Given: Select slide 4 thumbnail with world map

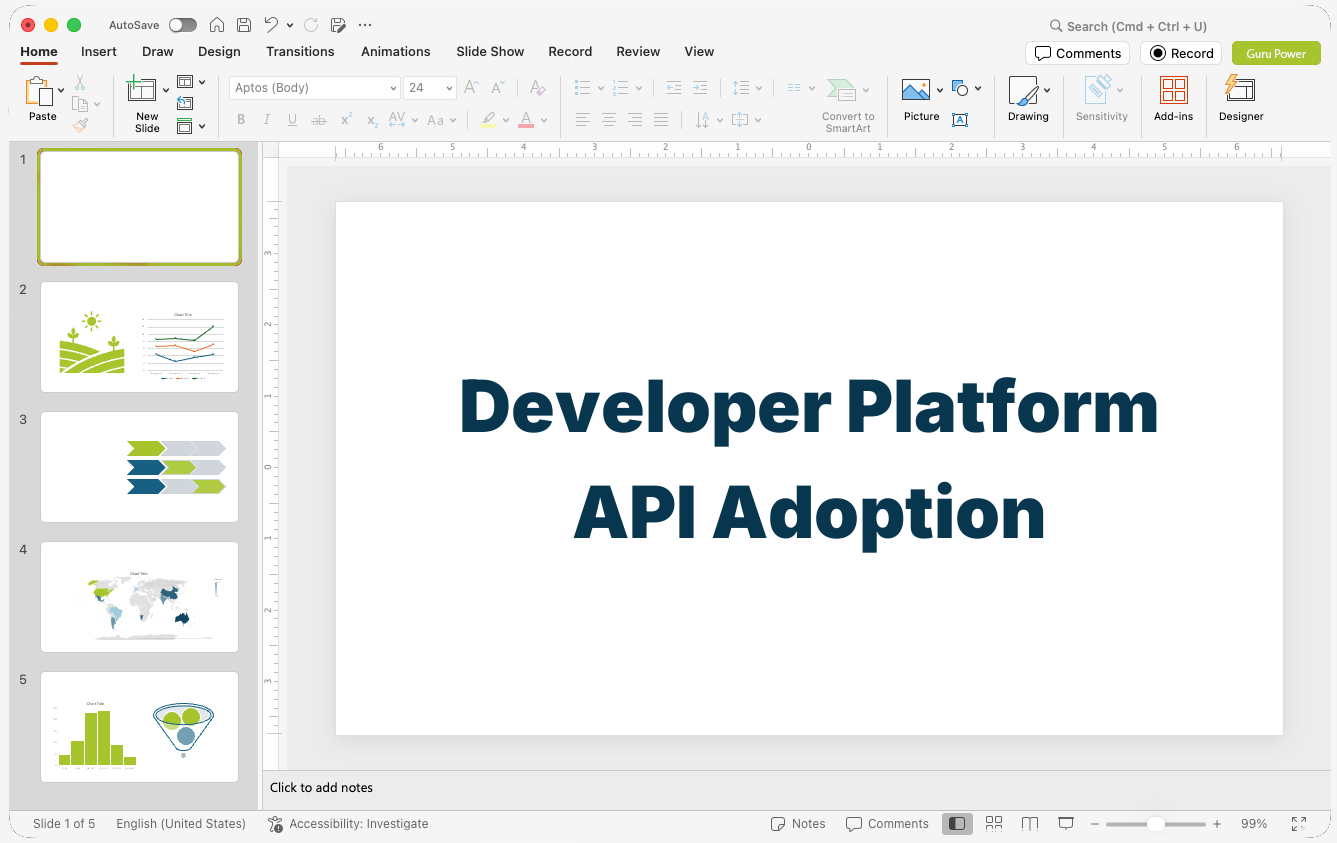Looking at the screenshot, I should tap(139, 597).
